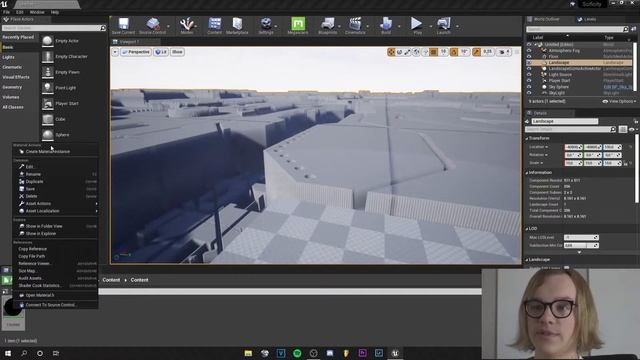Select the rotate gizmo tool in viewport
Viewport: 640px width, 360px height.
point(400,52)
